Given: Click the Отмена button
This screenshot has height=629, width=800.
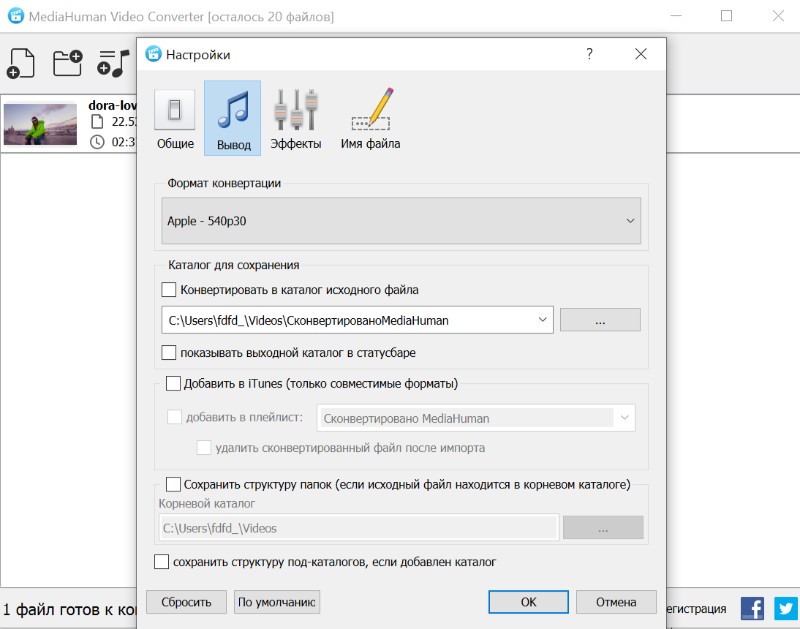Looking at the screenshot, I should pos(616,602).
